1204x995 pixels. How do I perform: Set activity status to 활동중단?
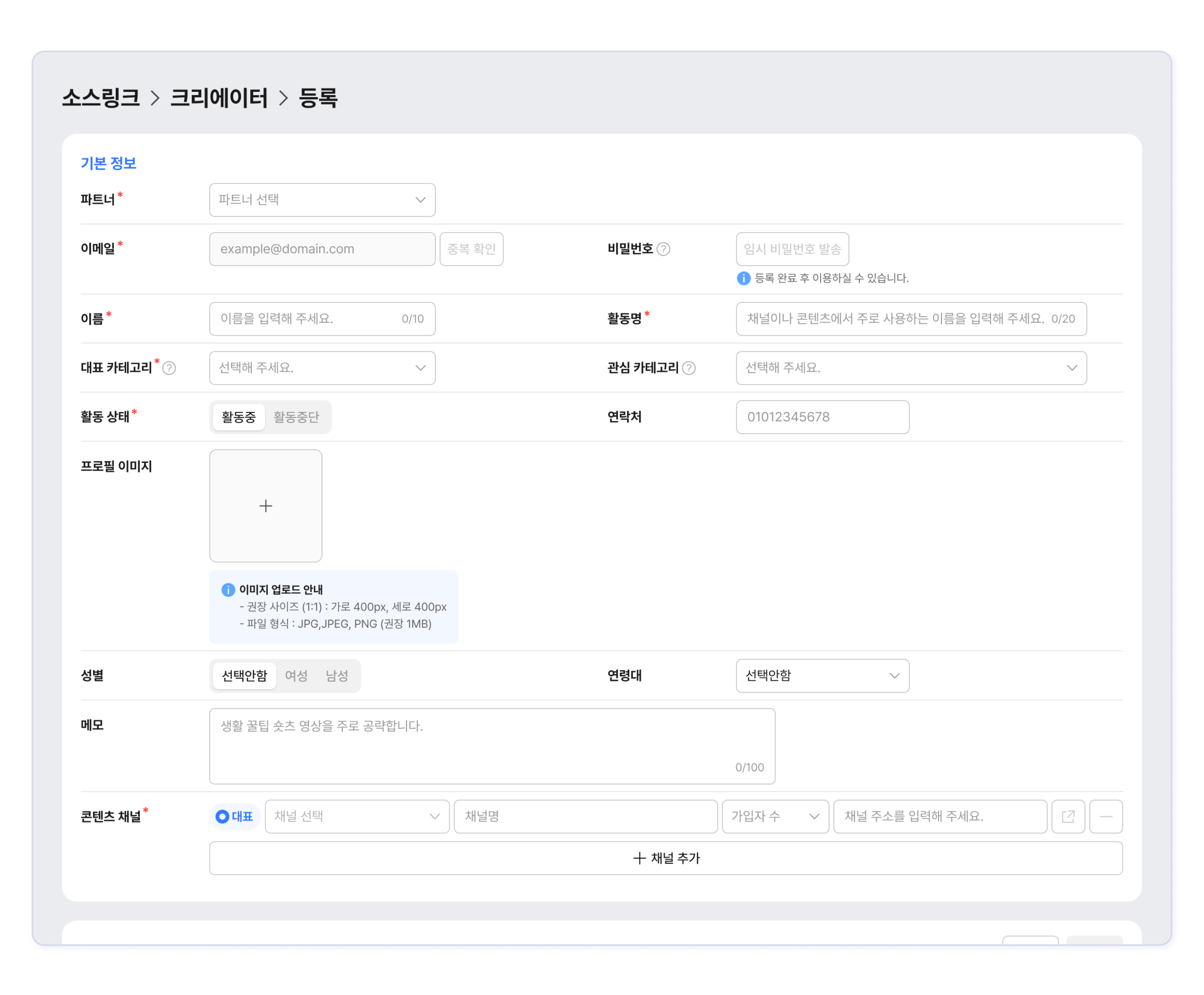point(296,417)
